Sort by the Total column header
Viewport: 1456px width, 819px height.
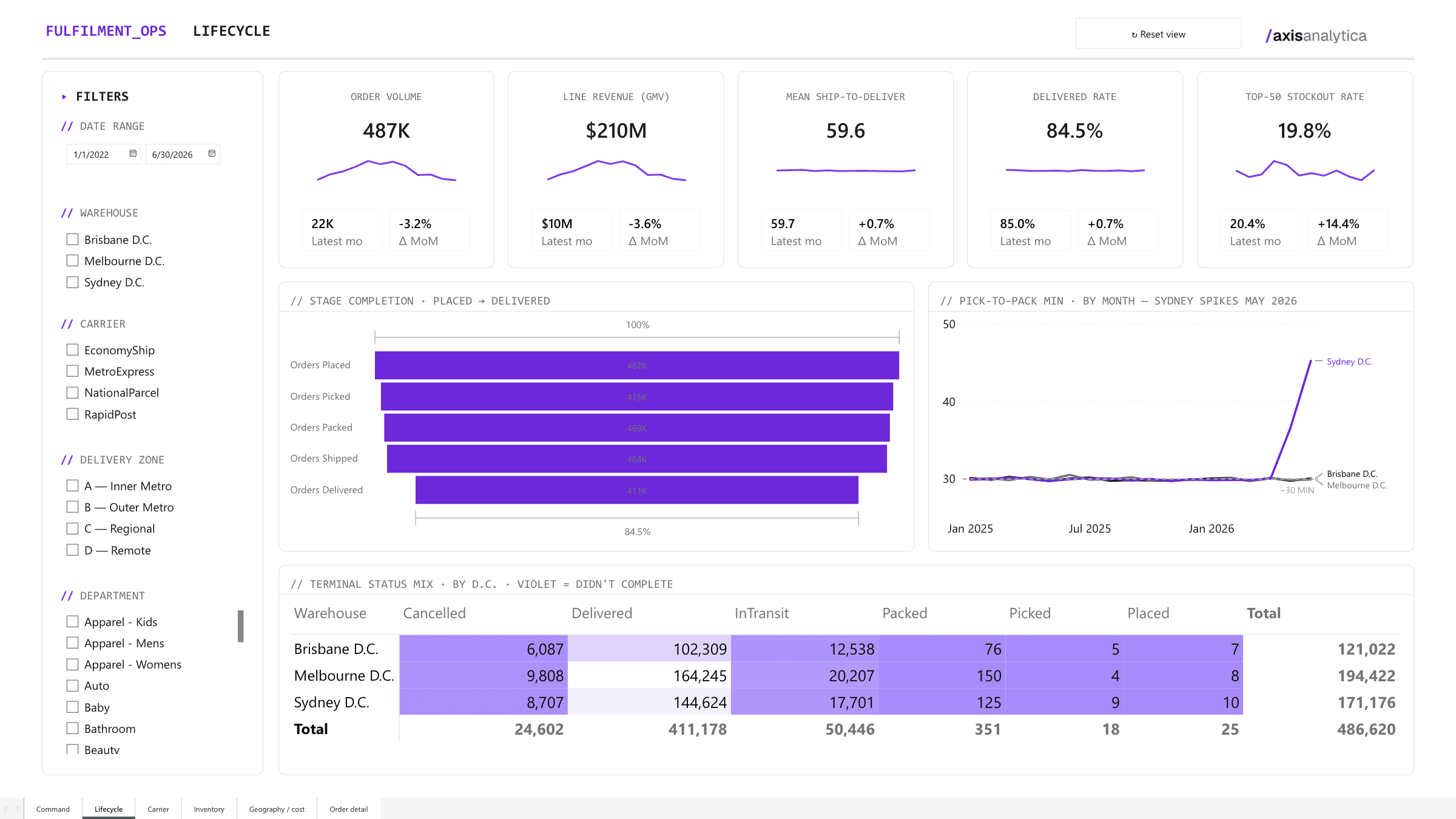(1264, 613)
